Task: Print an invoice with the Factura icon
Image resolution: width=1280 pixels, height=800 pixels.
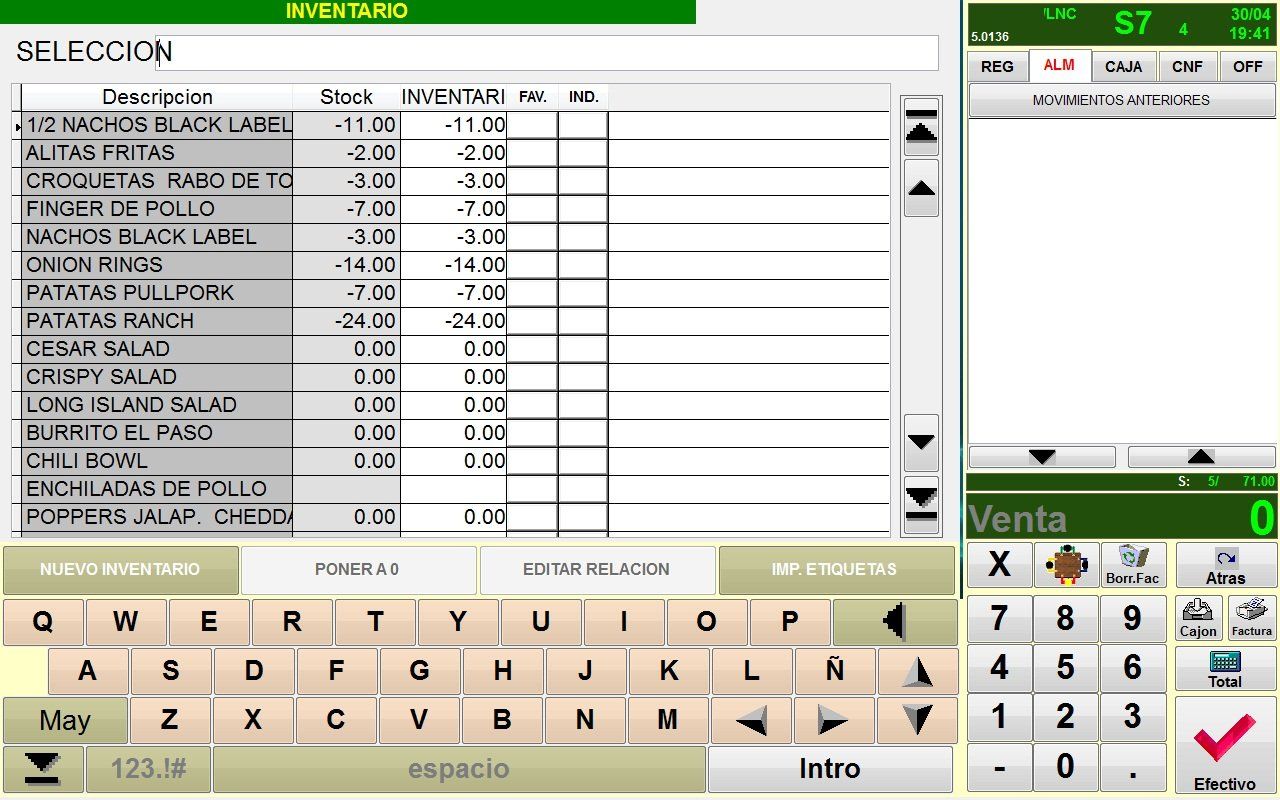Action: point(1252,618)
